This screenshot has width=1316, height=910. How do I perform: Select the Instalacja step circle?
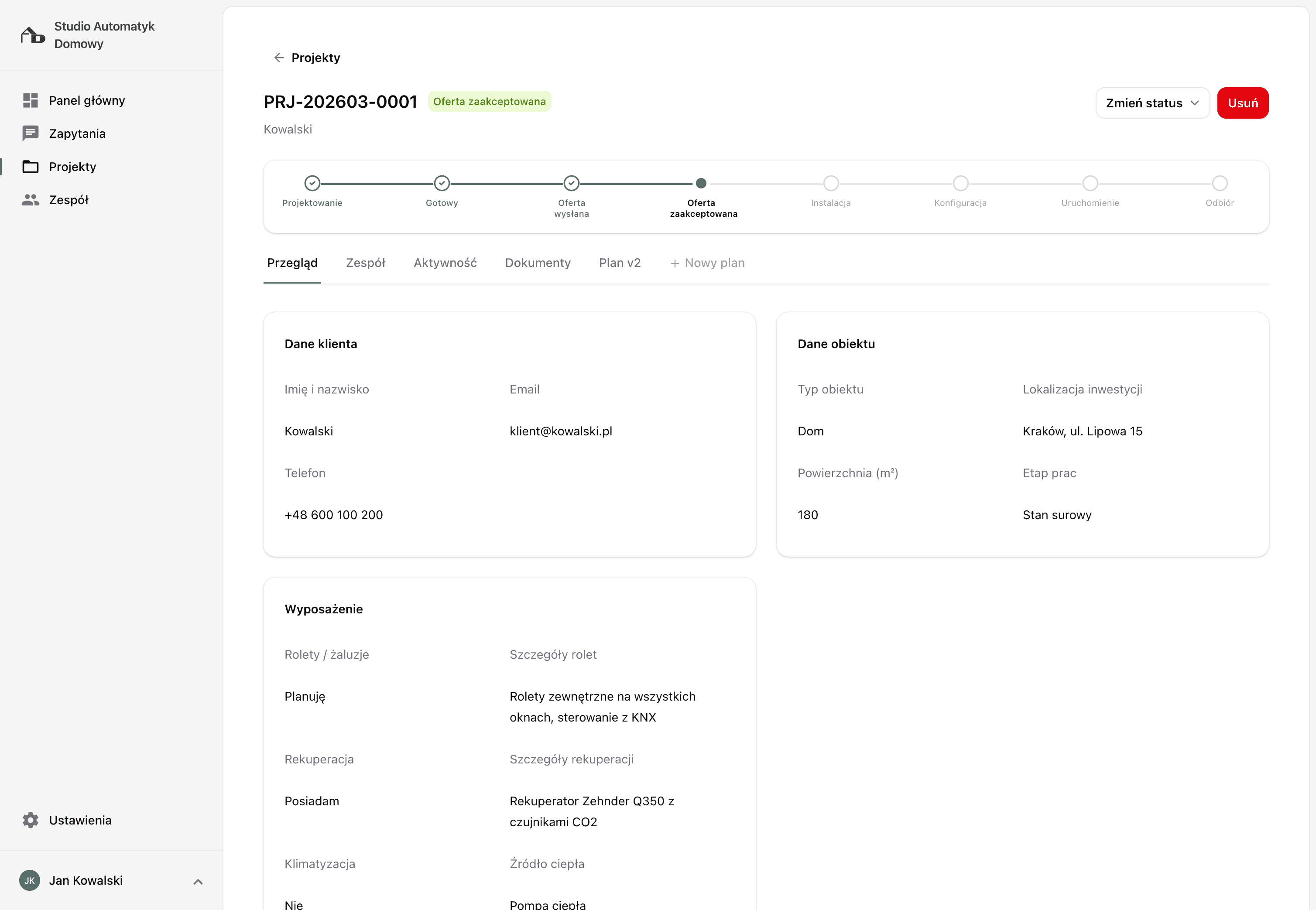click(831, 184)
